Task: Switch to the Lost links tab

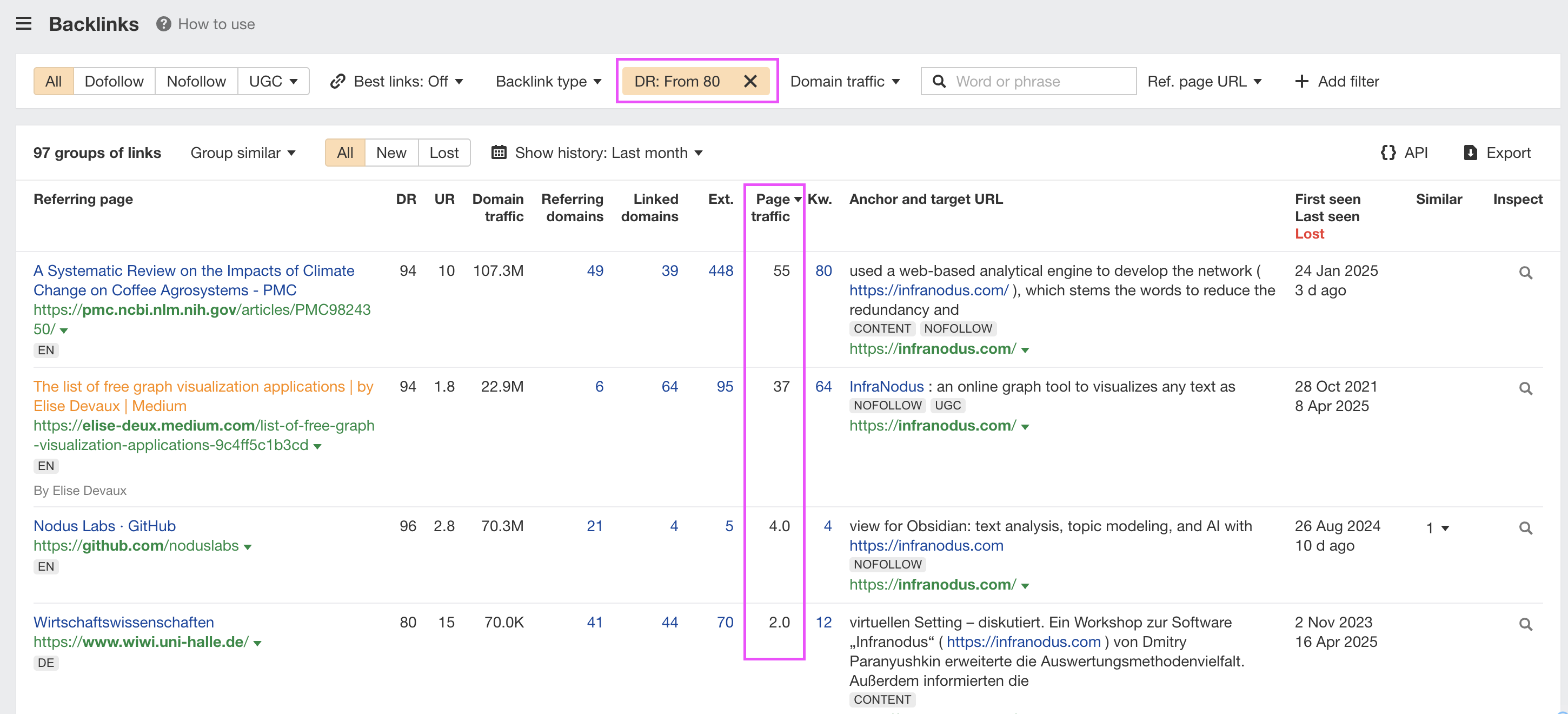Action: click(444, 153)
